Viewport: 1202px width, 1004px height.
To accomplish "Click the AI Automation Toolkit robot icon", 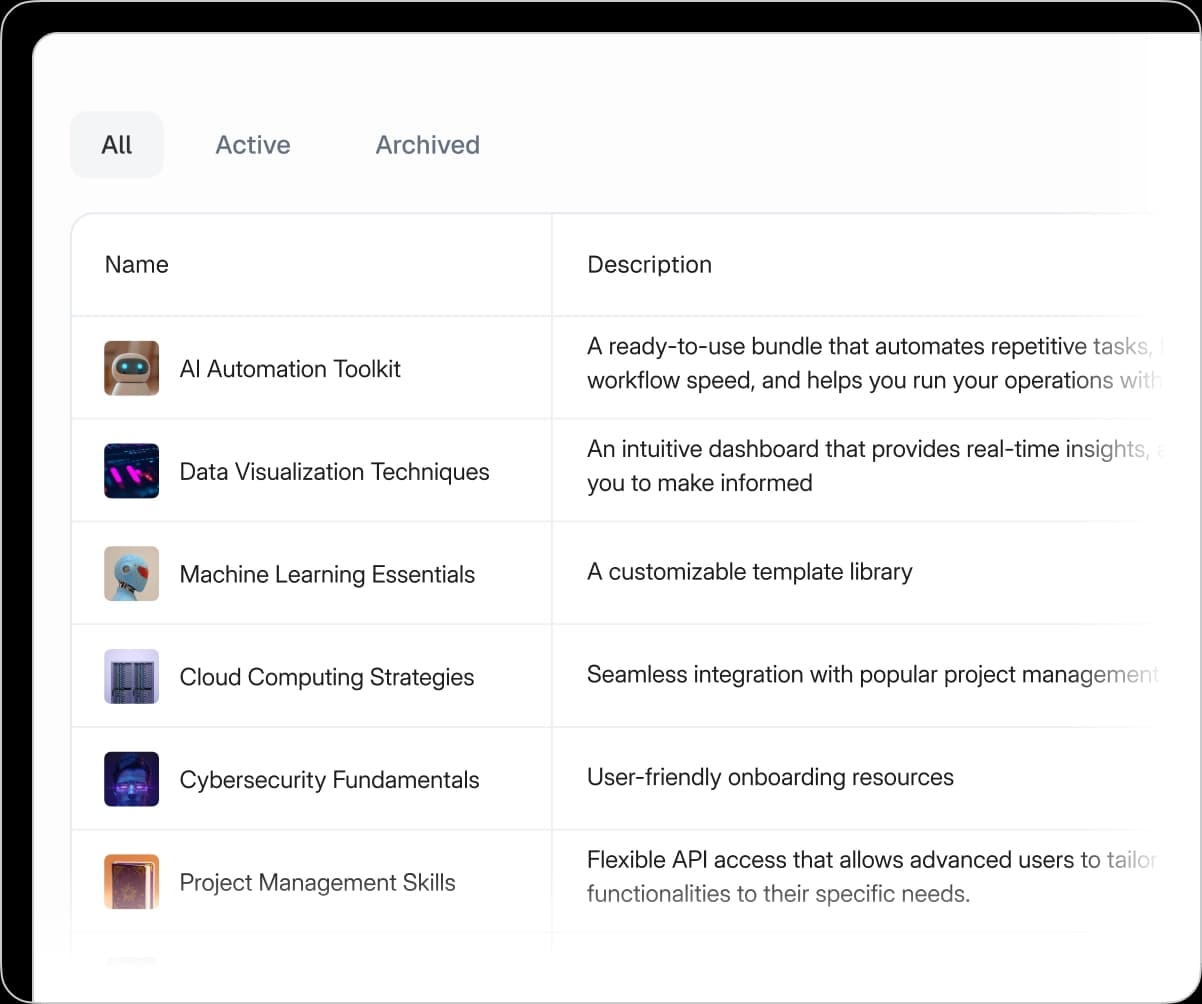I will point(131,368).
